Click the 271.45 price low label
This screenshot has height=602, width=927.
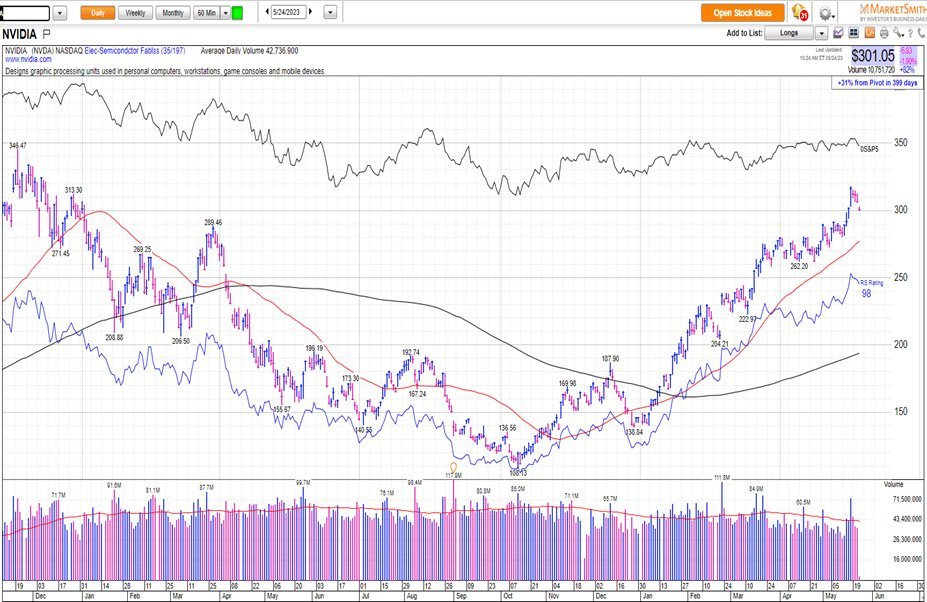(x=60, y=253)
